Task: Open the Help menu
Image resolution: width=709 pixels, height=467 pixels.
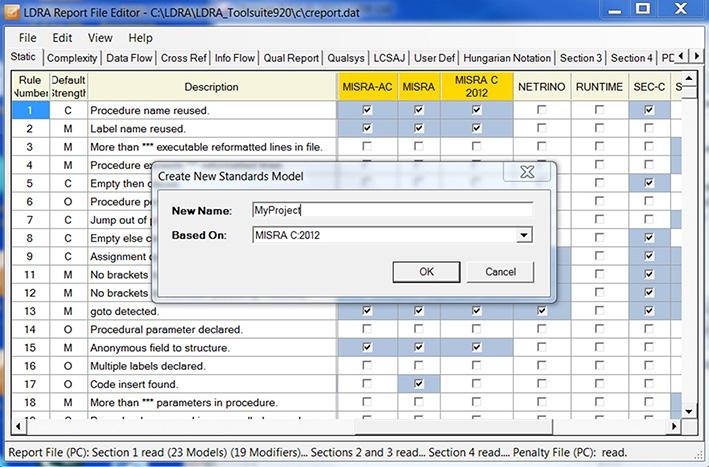Action: pos(140,38)
